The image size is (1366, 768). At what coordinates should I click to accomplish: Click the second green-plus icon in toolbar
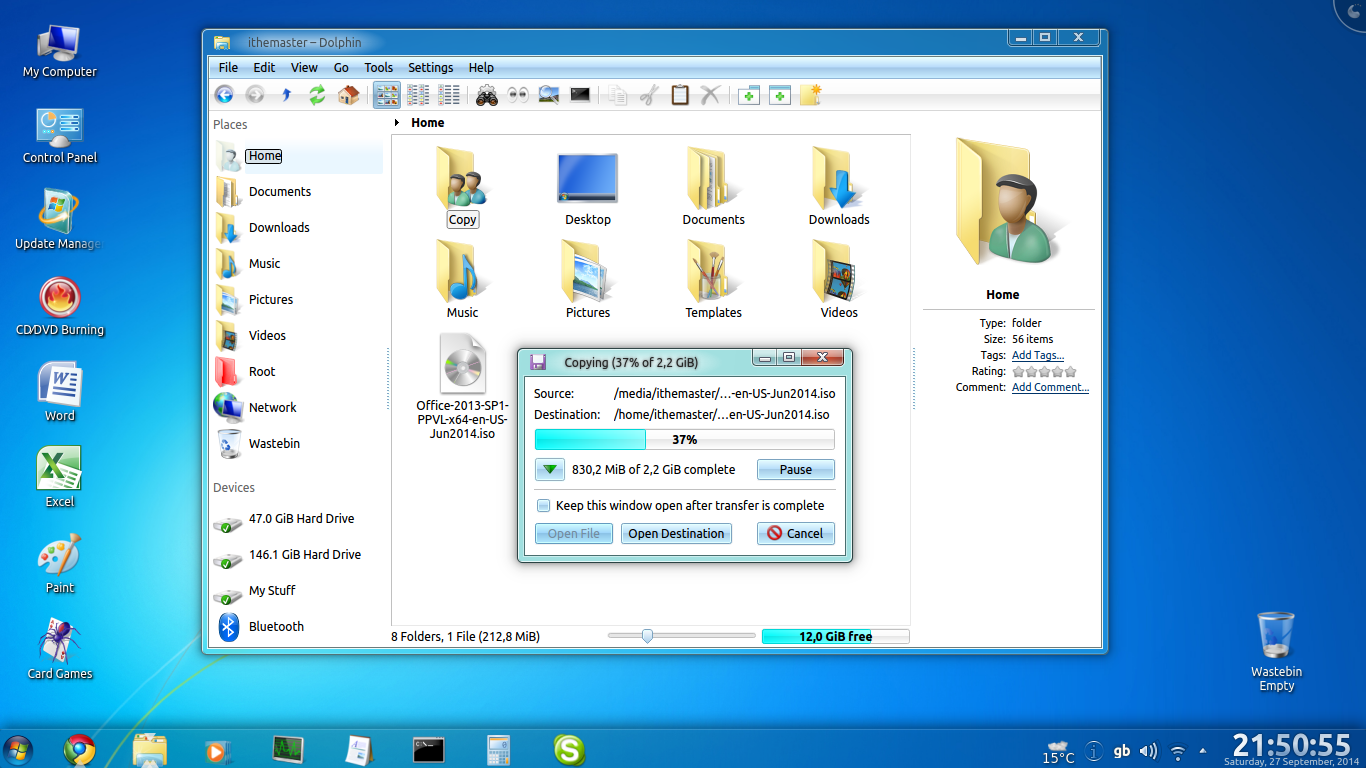[x=780, y=95]
